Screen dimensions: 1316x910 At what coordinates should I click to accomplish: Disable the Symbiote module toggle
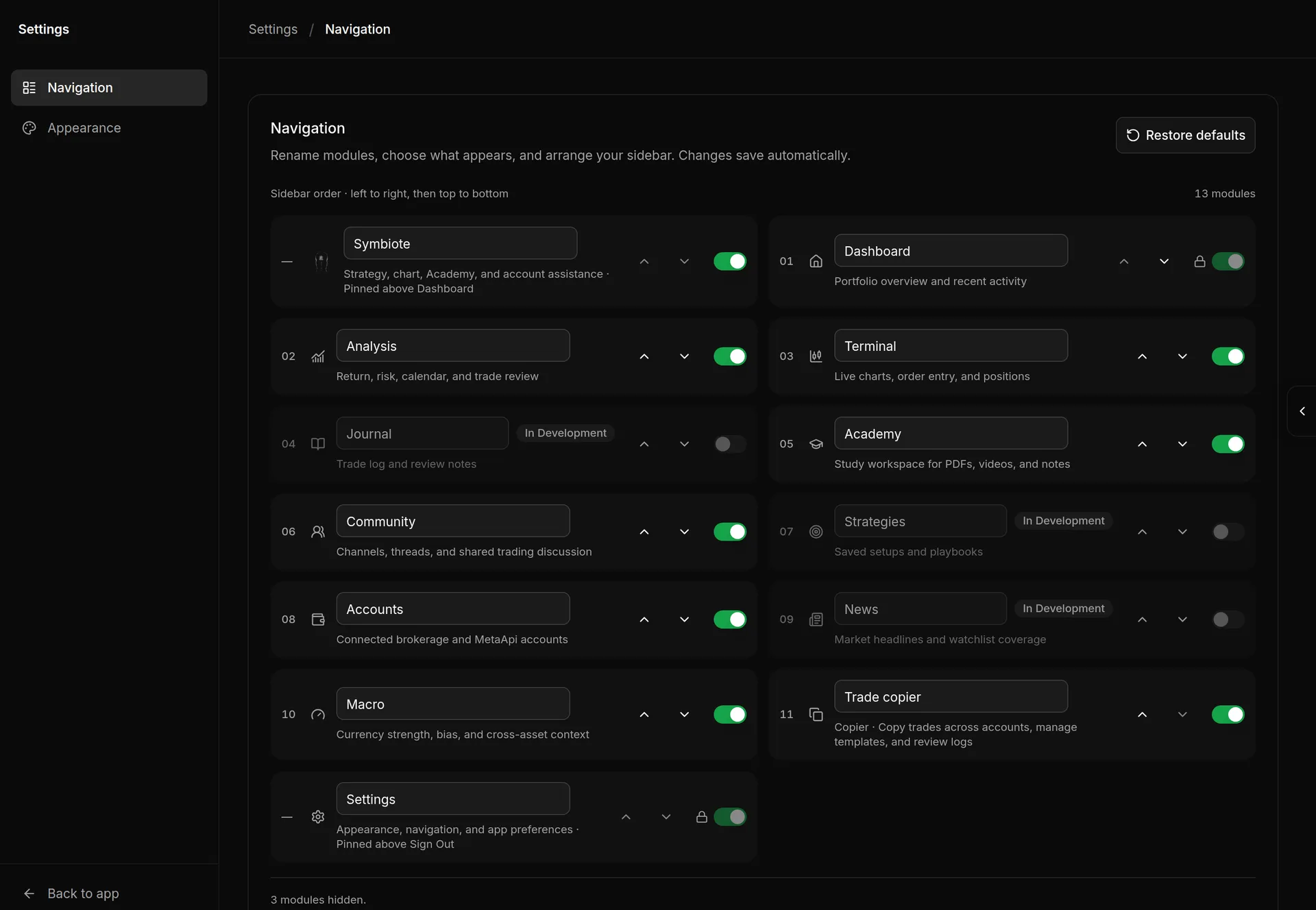tap(730, 261)
